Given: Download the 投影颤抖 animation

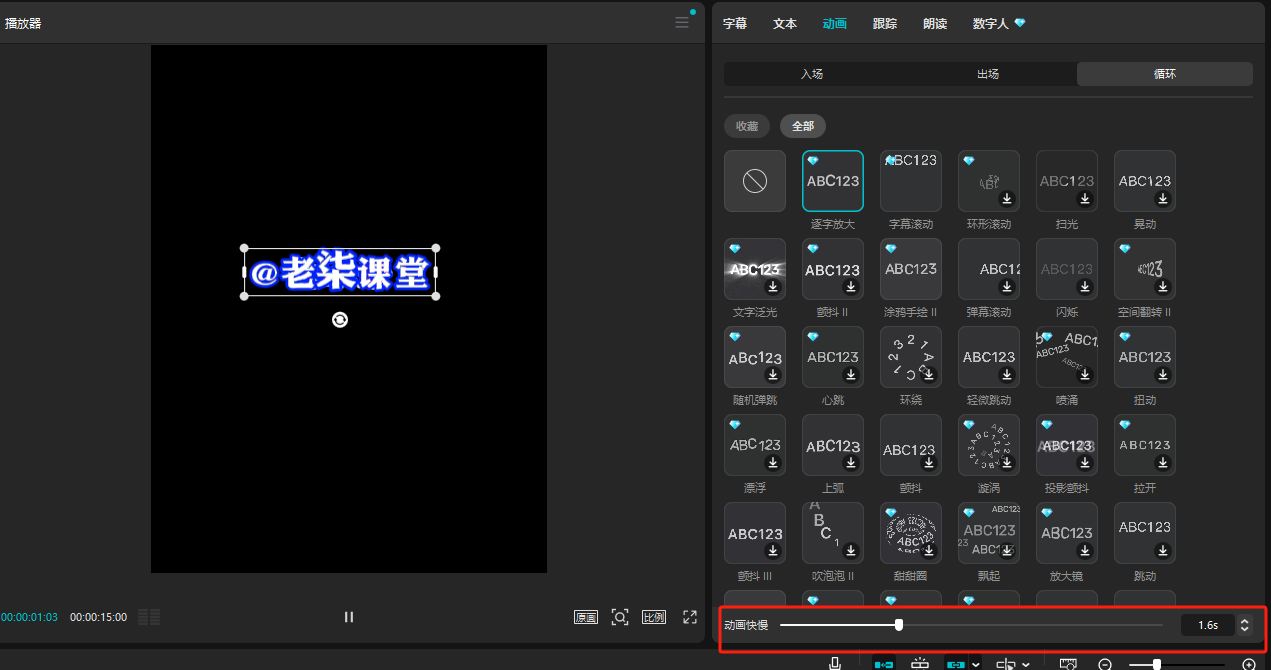Looking at the screenshot, I should point(1085,463).
